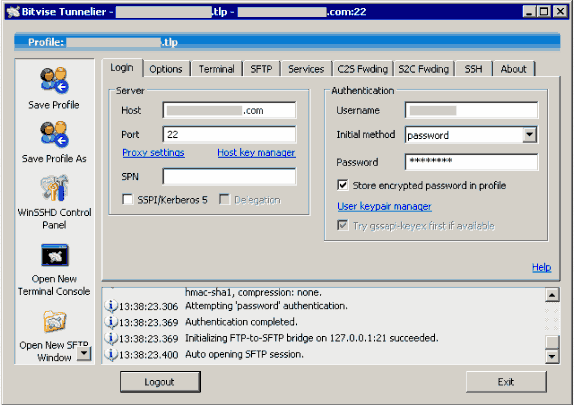Toggle the Delegation checkbox
The height and width of the screenshot is (405, 574).
point(224,200)
